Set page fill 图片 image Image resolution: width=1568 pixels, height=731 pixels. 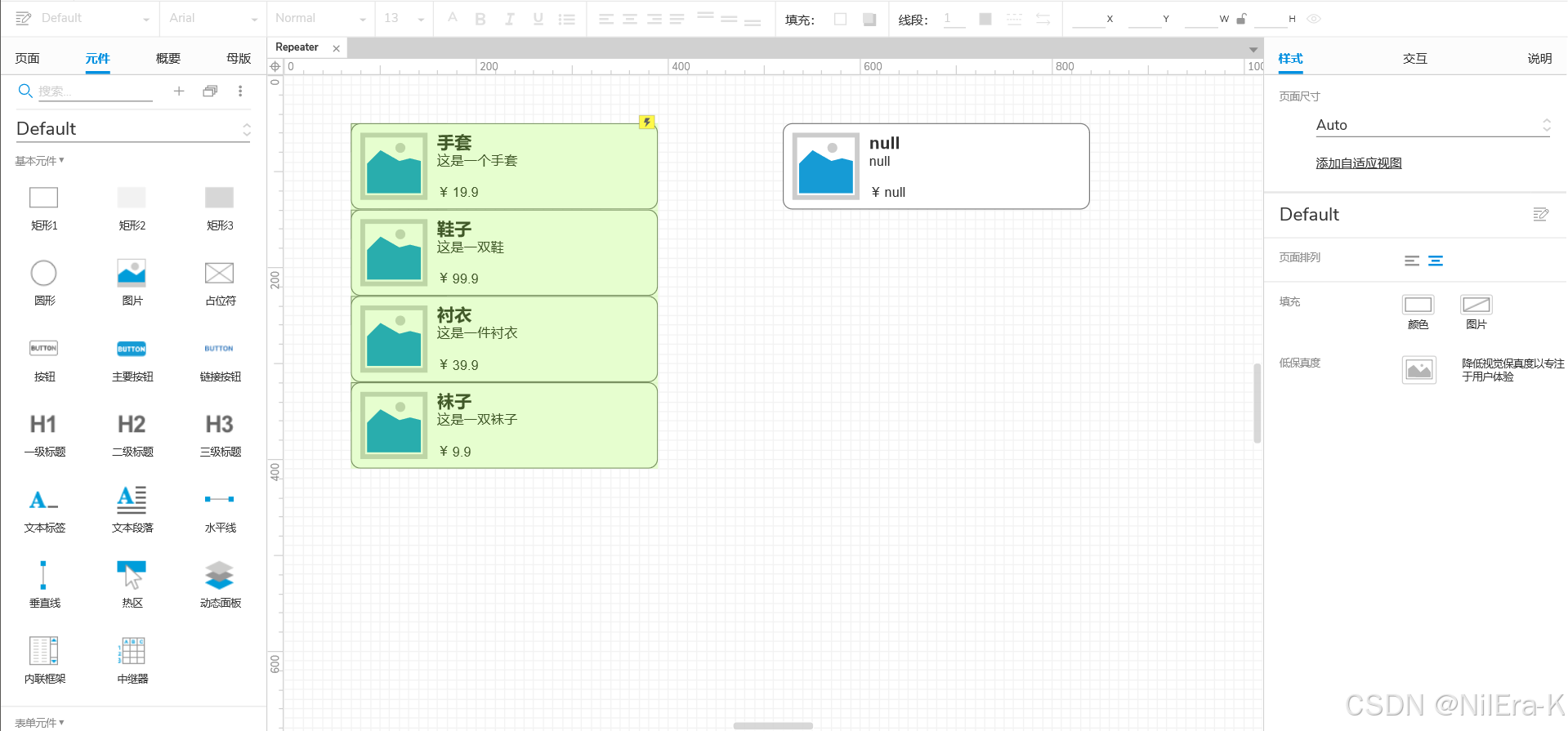[1476, 311]
